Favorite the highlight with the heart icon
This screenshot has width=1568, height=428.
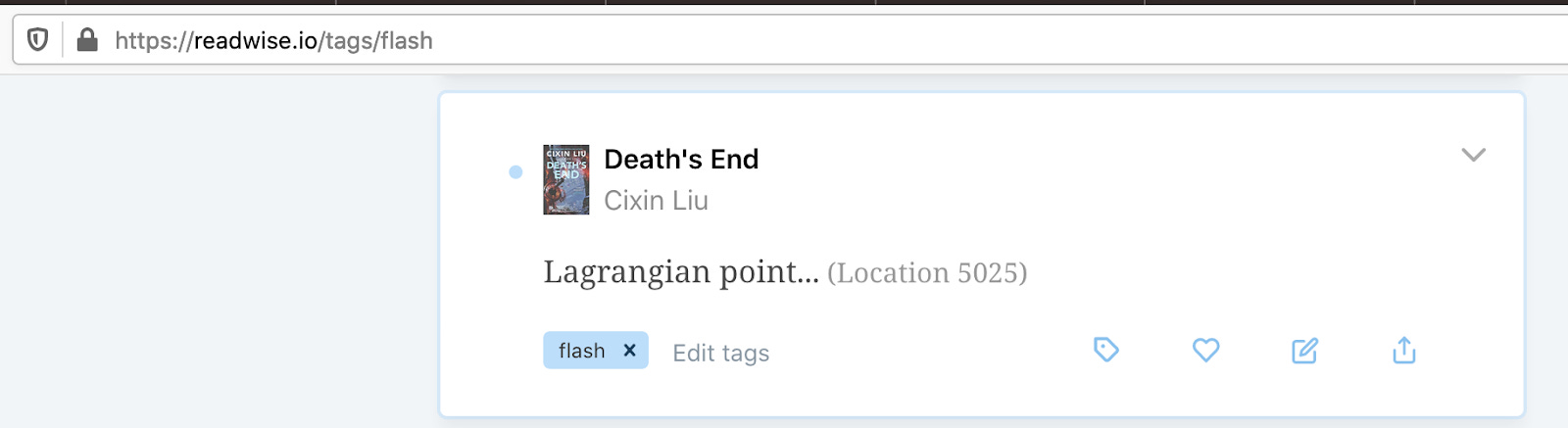[1205, 350]
